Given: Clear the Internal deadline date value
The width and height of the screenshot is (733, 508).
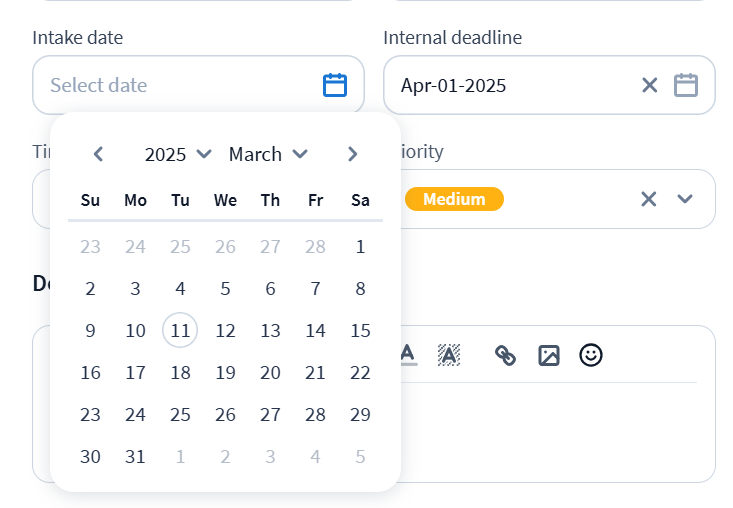Looking at the screenshot, I should pyautogui.click(x=650, y=85).
